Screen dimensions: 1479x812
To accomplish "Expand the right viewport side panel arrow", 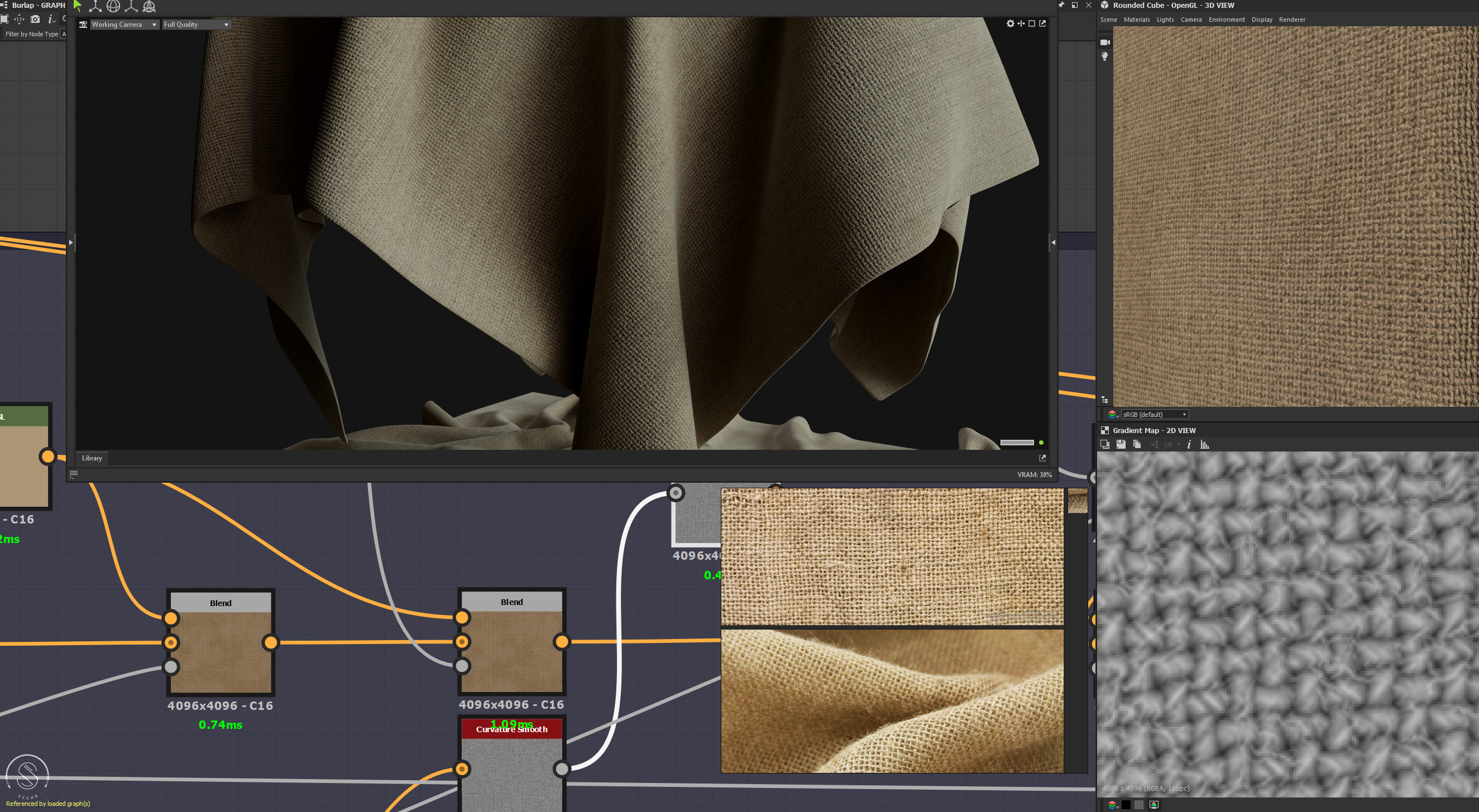I will 1053,243.
